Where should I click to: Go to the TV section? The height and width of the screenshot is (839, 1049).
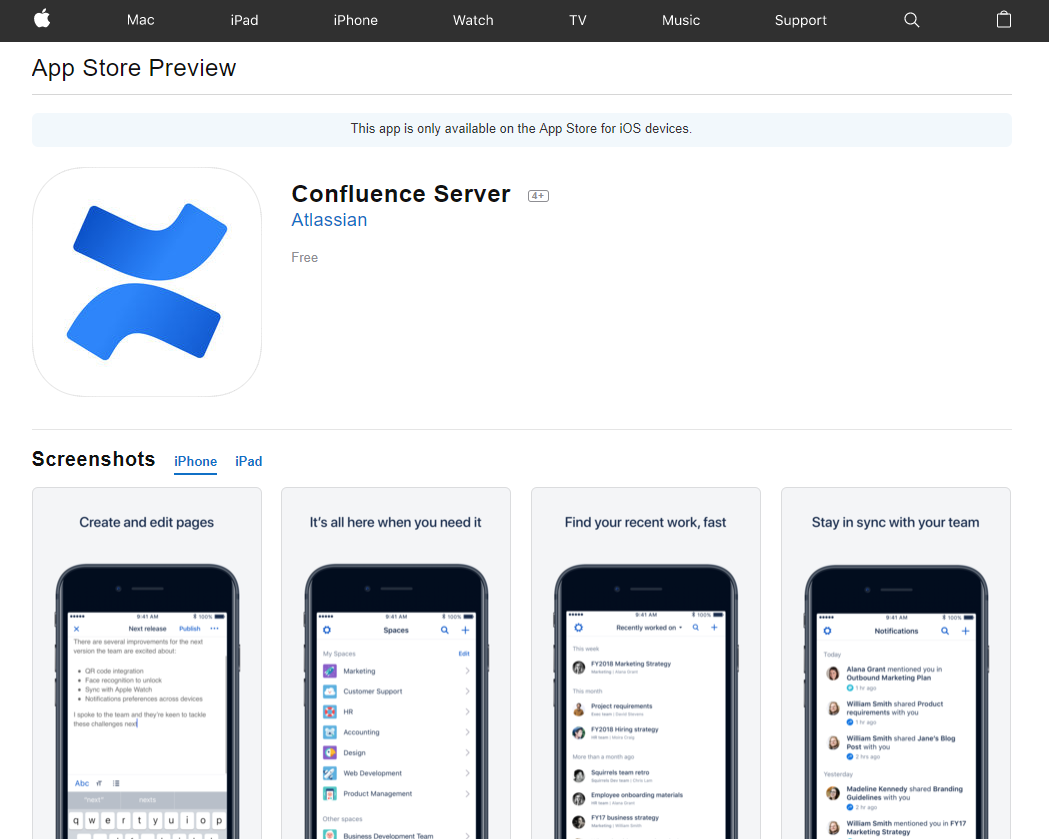tap(578, 20)
